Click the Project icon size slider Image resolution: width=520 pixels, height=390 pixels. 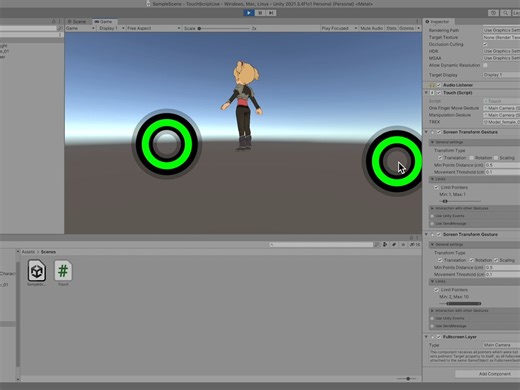coord(407,379)
